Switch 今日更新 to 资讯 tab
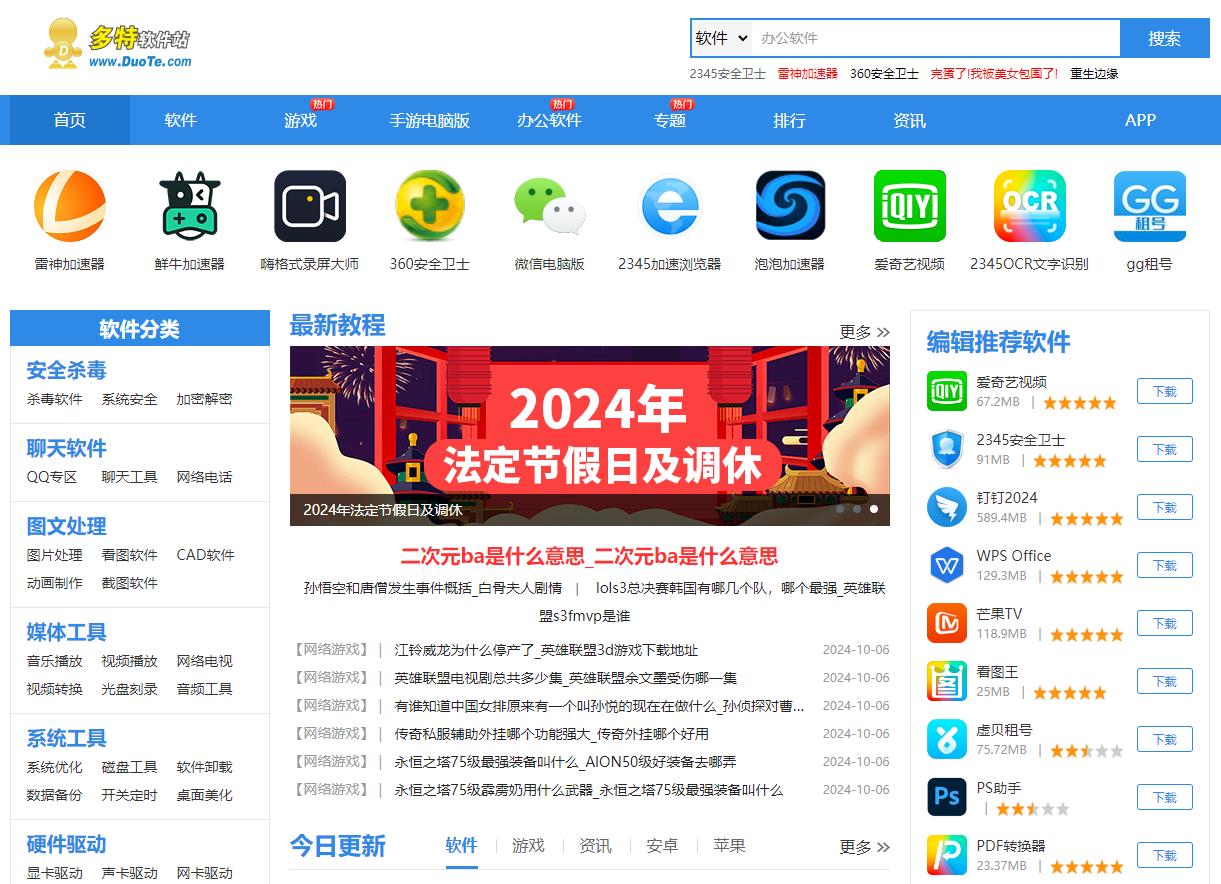Viewport: 1221px width, 884px height. click(595, 846)
